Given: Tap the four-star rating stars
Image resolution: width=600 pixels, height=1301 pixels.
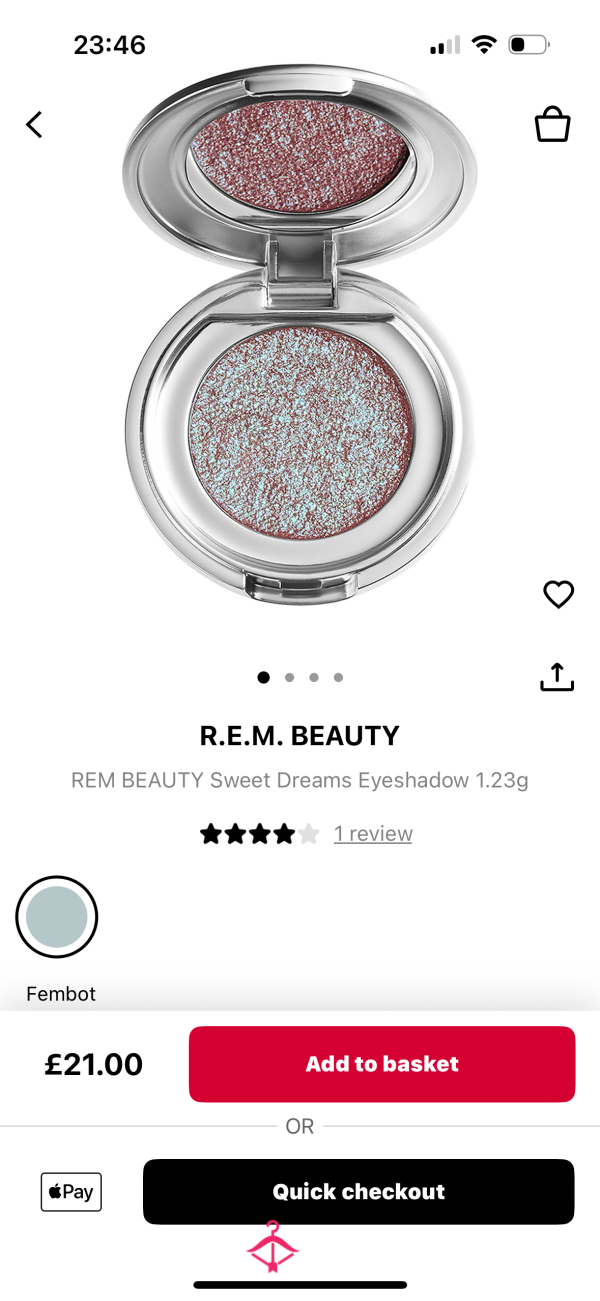Looking at the screenshot, I should (x=260, y=834).
